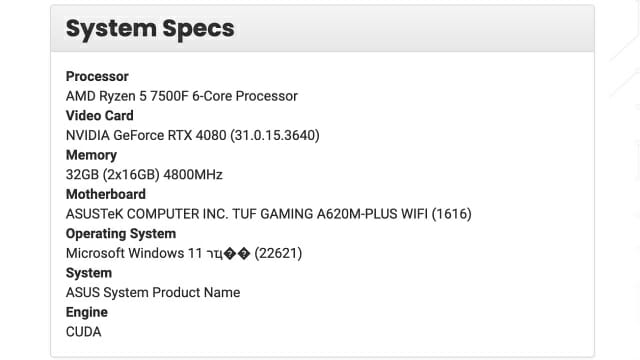
Task: Select the Video Card label
Action: click(x=100, y=116)
